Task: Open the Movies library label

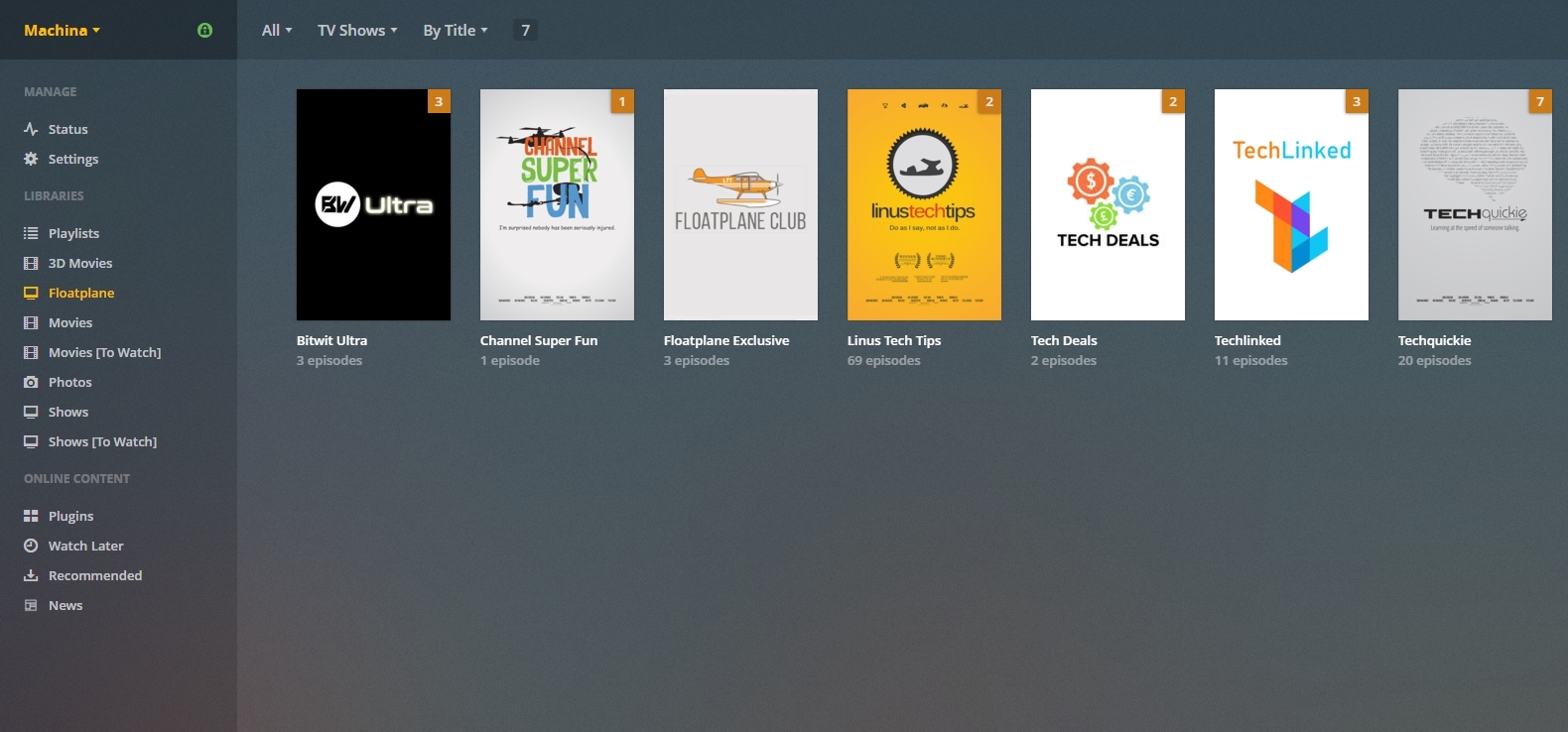Action: coord(70,322)
